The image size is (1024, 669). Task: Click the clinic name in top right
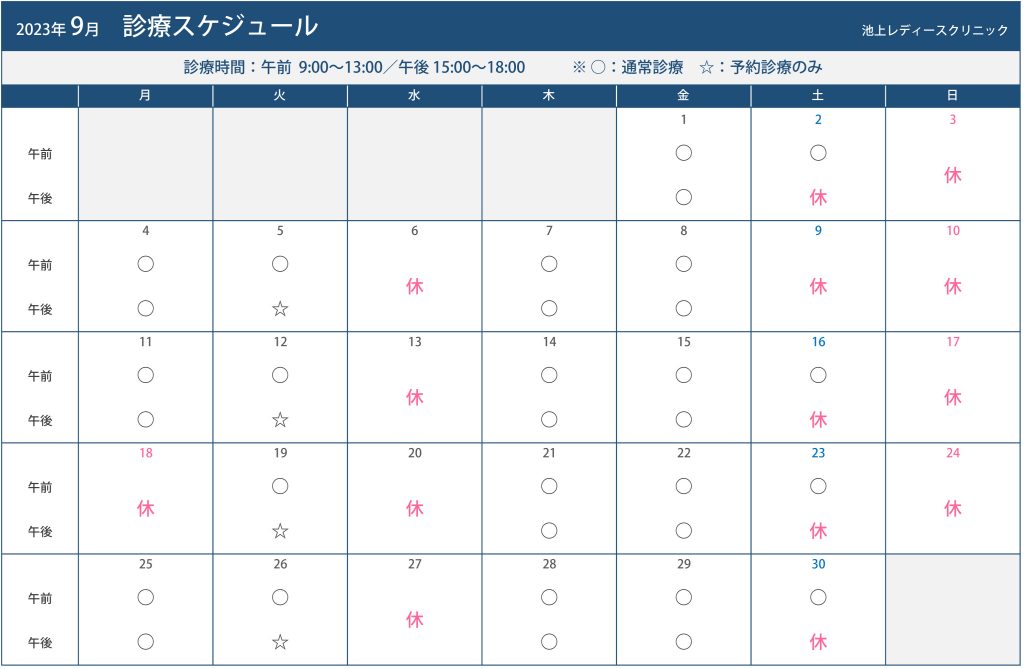[x=935, y=30]
